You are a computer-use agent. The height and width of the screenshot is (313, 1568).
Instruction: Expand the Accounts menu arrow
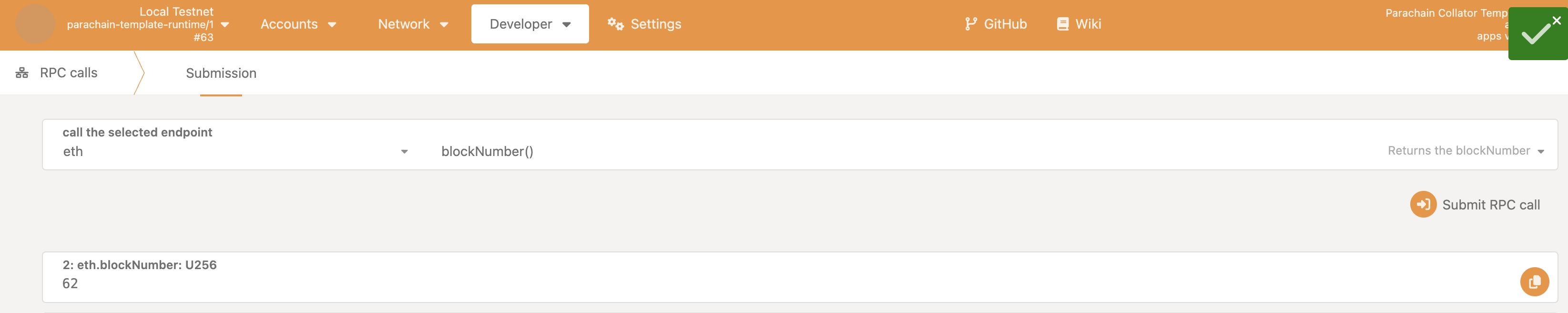(332, 24)
